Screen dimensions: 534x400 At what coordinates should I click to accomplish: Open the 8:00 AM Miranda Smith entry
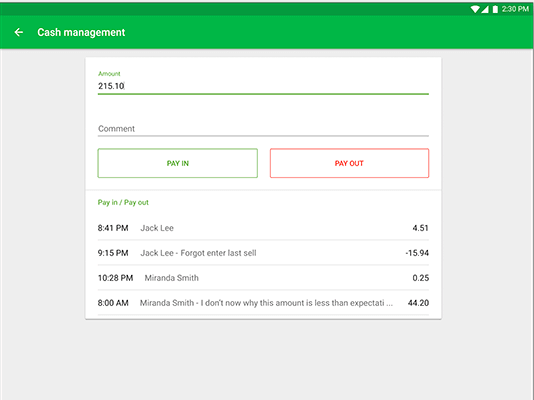pos(263,303)
